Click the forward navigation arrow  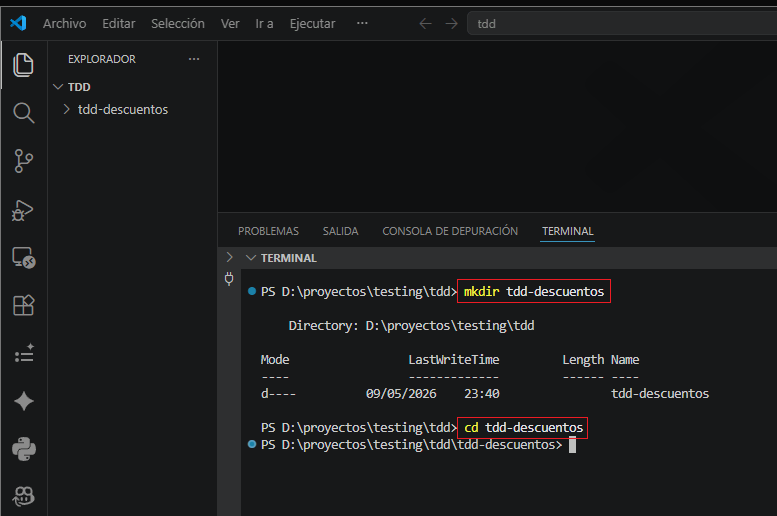click(x=451, y=23)
